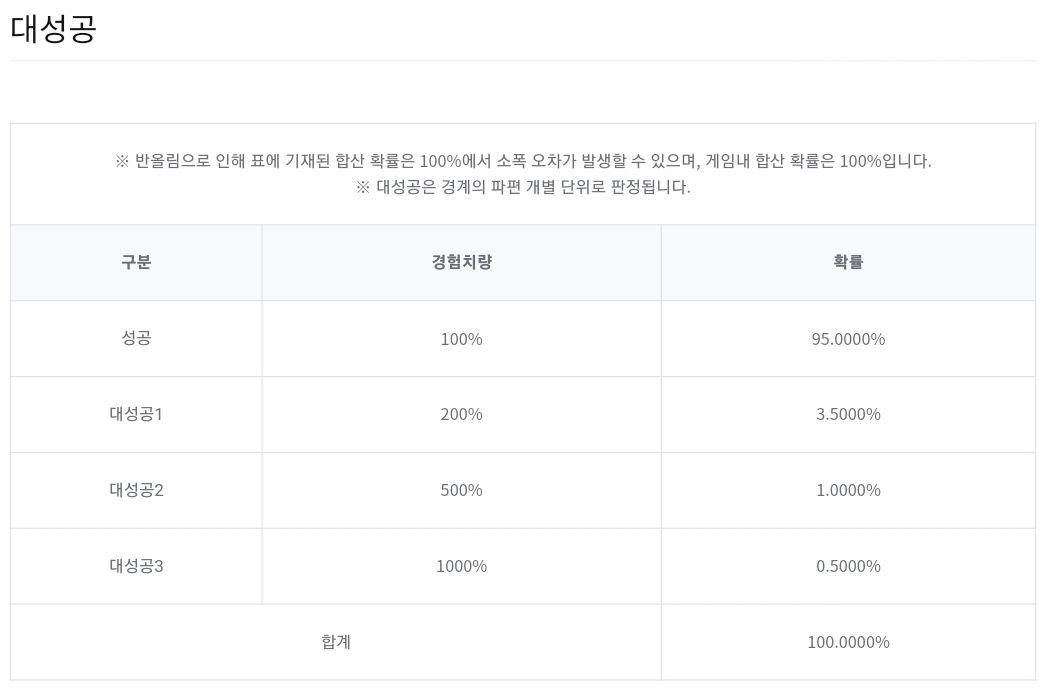The image size is (1048, 700).
Task: Click the 0.5000% probability cell
Action: (x=848, y=566)
